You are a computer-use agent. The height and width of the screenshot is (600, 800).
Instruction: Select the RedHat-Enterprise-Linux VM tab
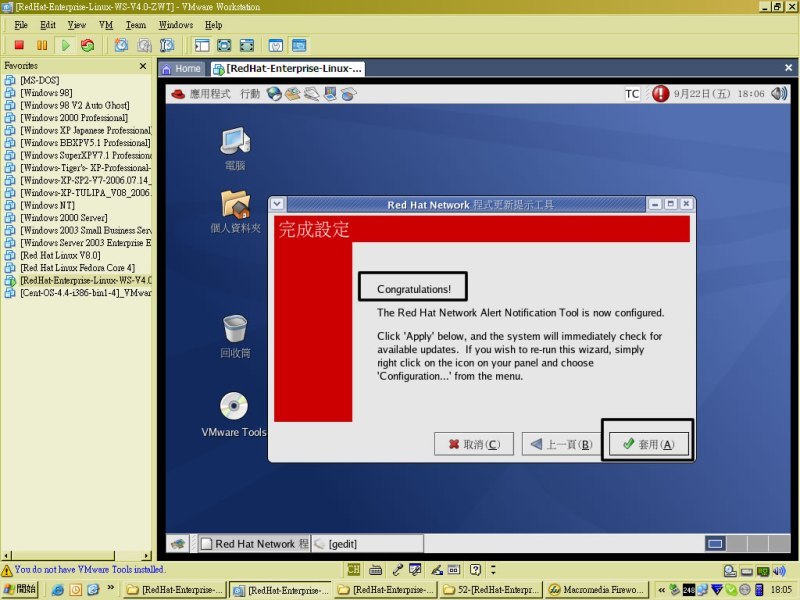point(288,69)
